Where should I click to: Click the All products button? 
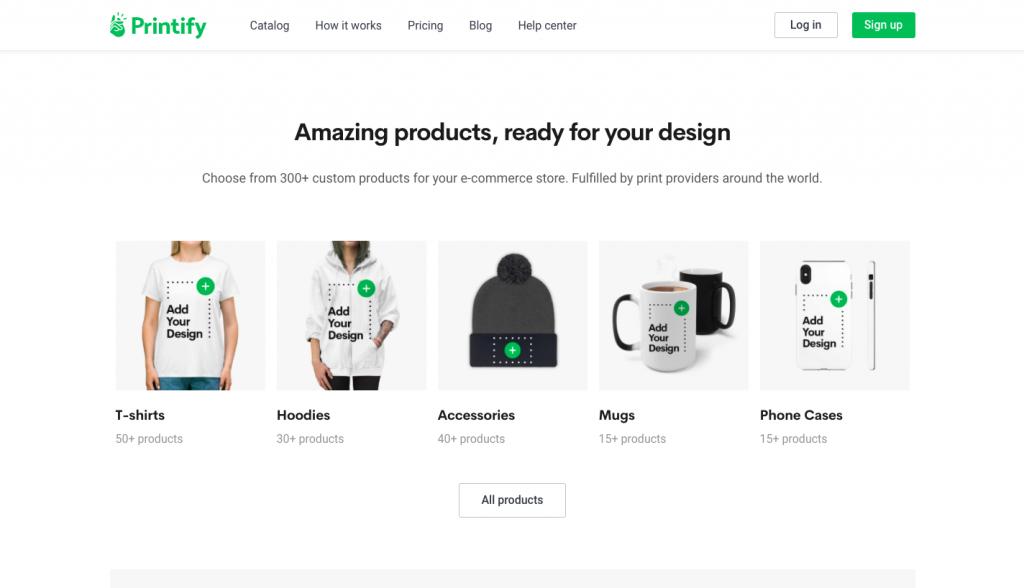[x=512, y=500]
